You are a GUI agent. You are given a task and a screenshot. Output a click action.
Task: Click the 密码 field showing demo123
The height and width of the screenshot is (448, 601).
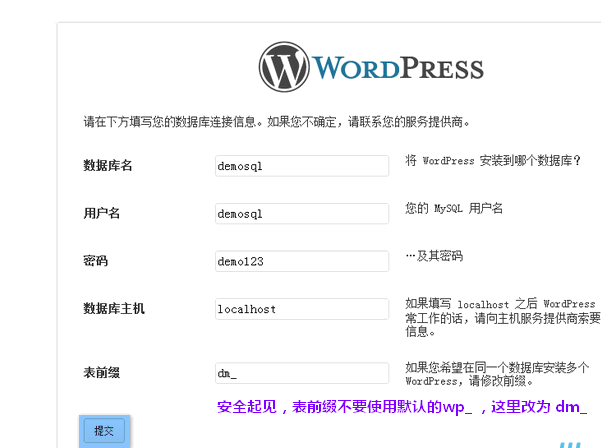(x=302, y=261)
